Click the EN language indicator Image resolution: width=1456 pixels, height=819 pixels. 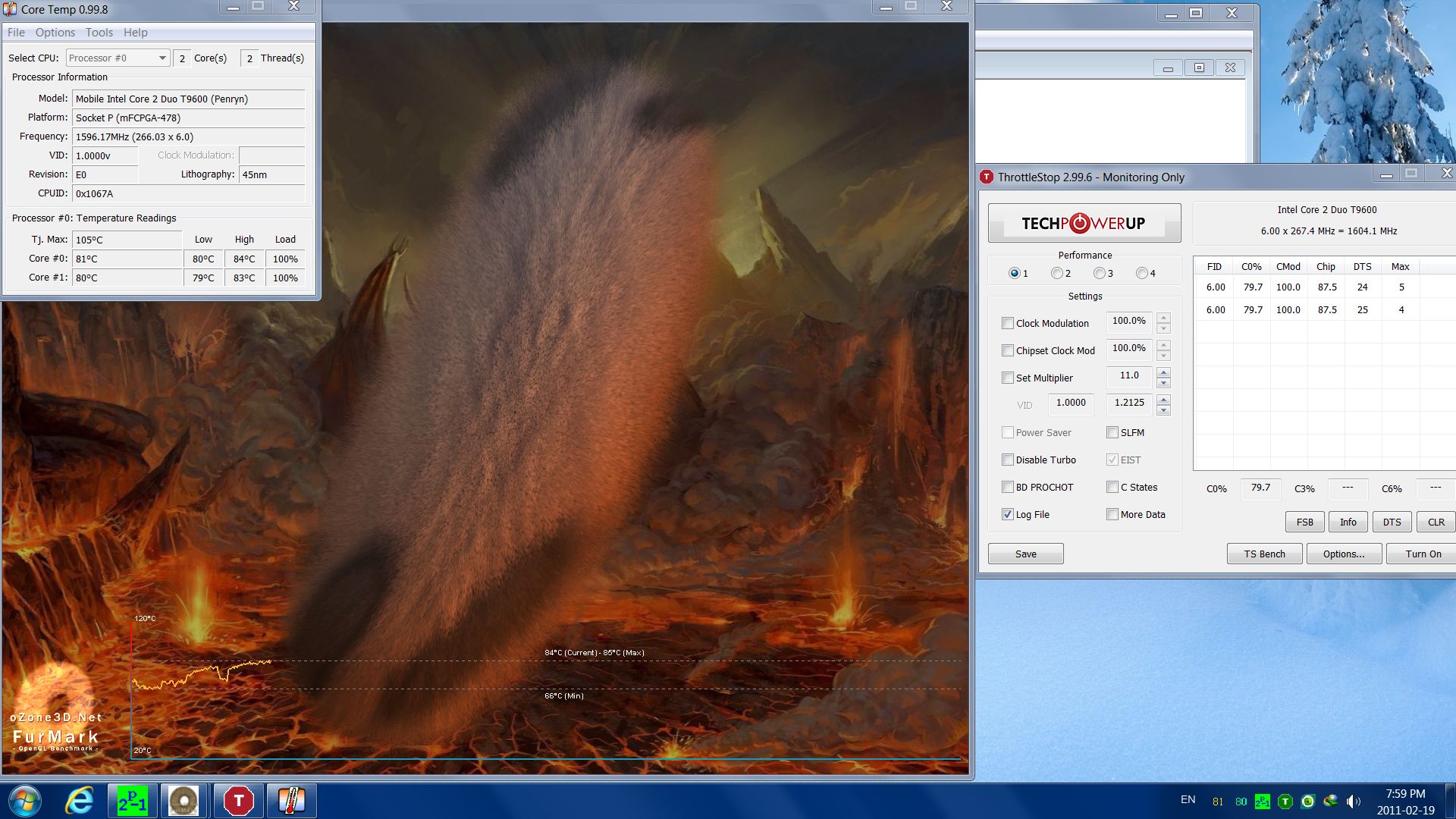[x=1188, y=800]
